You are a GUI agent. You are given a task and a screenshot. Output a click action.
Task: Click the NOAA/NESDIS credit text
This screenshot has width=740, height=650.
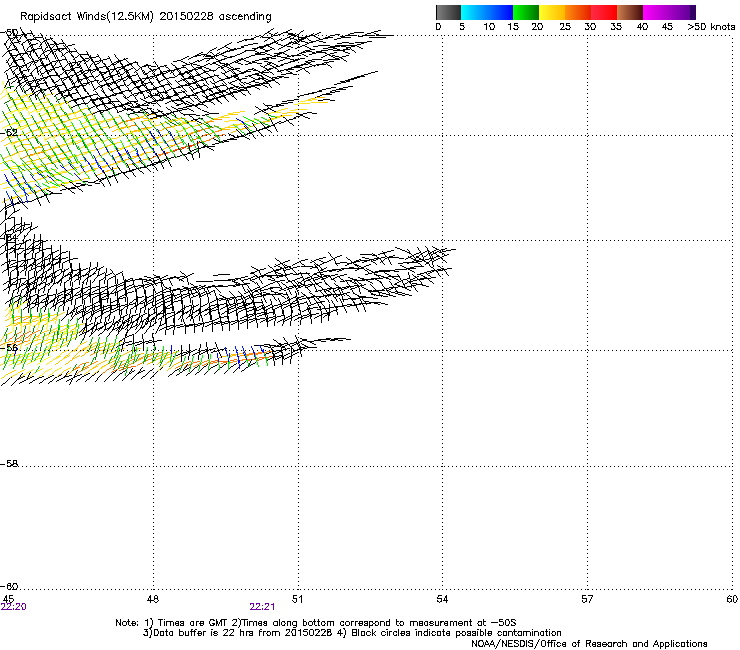(x=589, y=644)
